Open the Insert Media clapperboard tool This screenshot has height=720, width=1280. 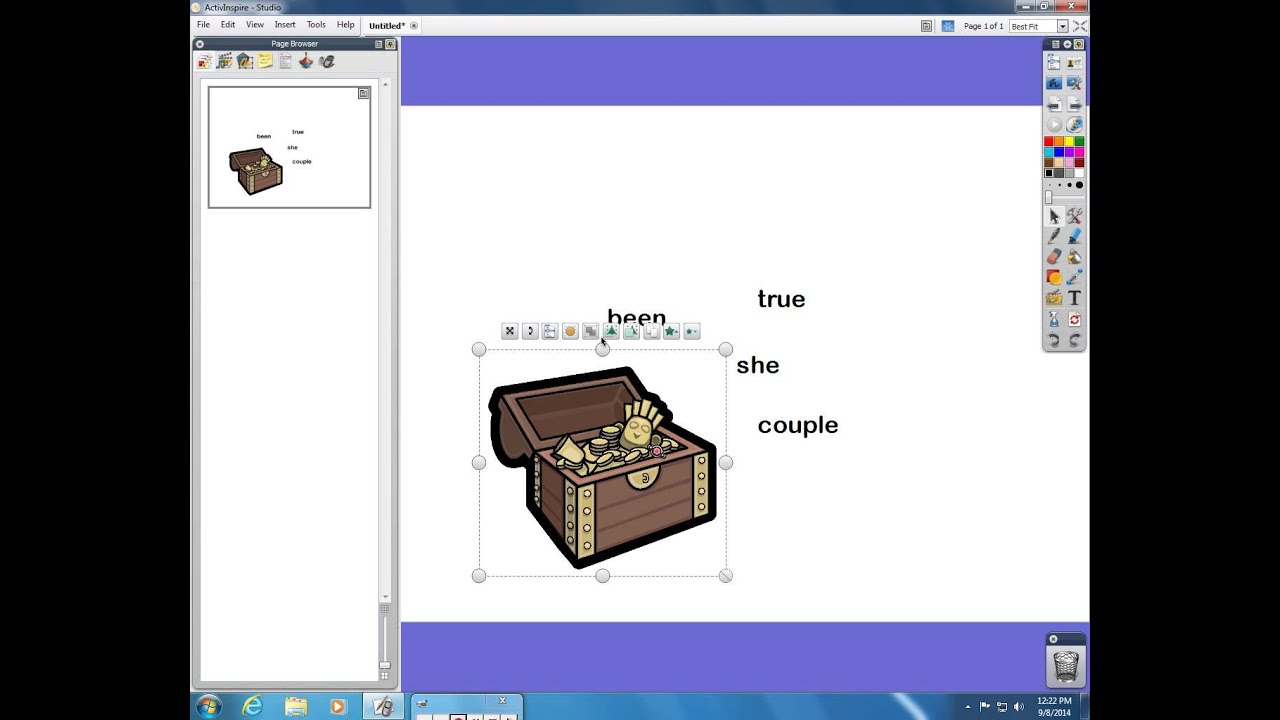[1054, 298]
